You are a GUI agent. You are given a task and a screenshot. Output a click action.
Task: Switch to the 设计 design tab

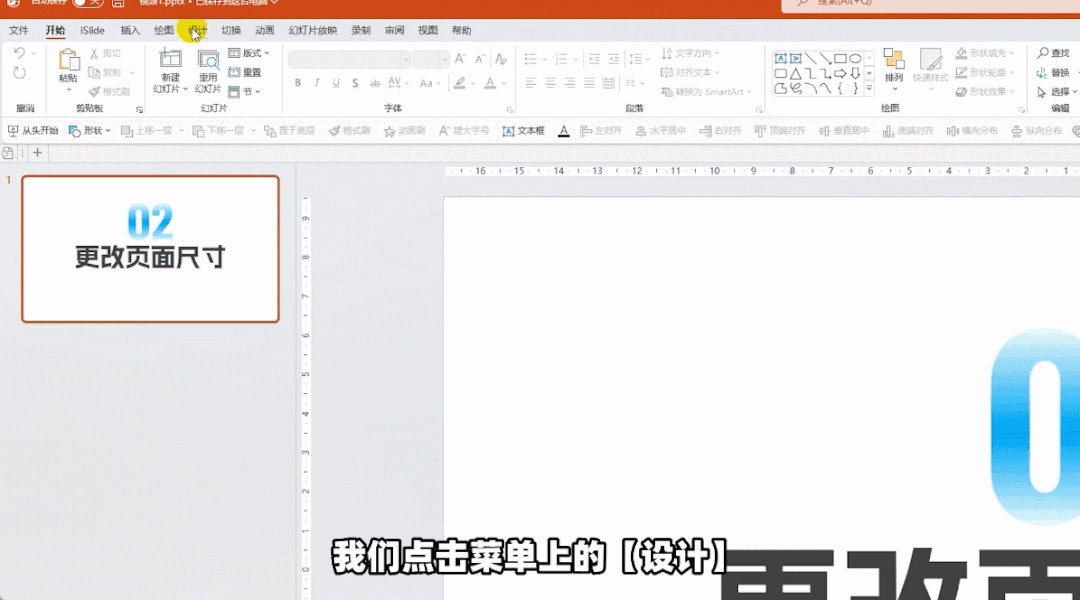point(197,30)
